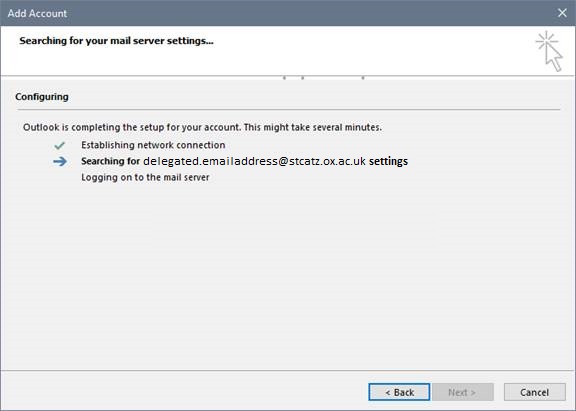
Task: Click the Searching for your mail server settings heading
Action: point(116,41)
